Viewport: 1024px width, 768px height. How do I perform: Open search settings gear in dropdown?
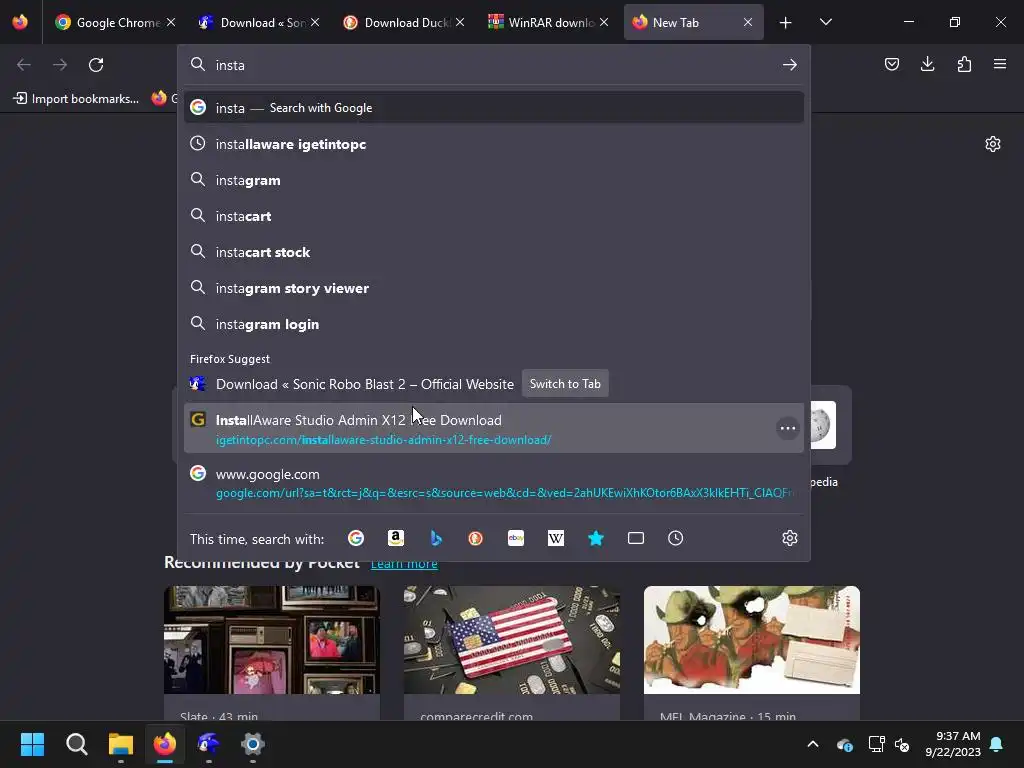pos(790,538)
